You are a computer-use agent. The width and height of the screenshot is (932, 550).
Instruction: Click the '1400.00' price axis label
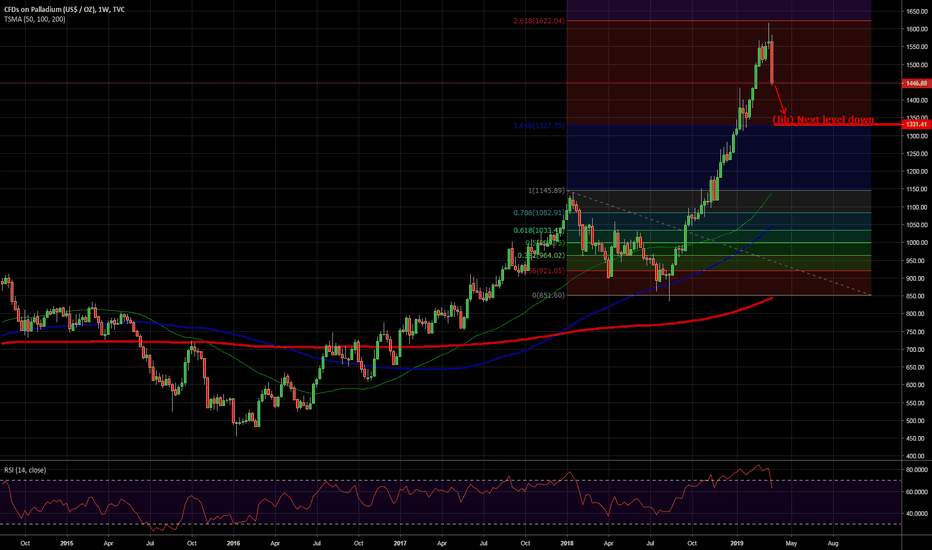916,100
